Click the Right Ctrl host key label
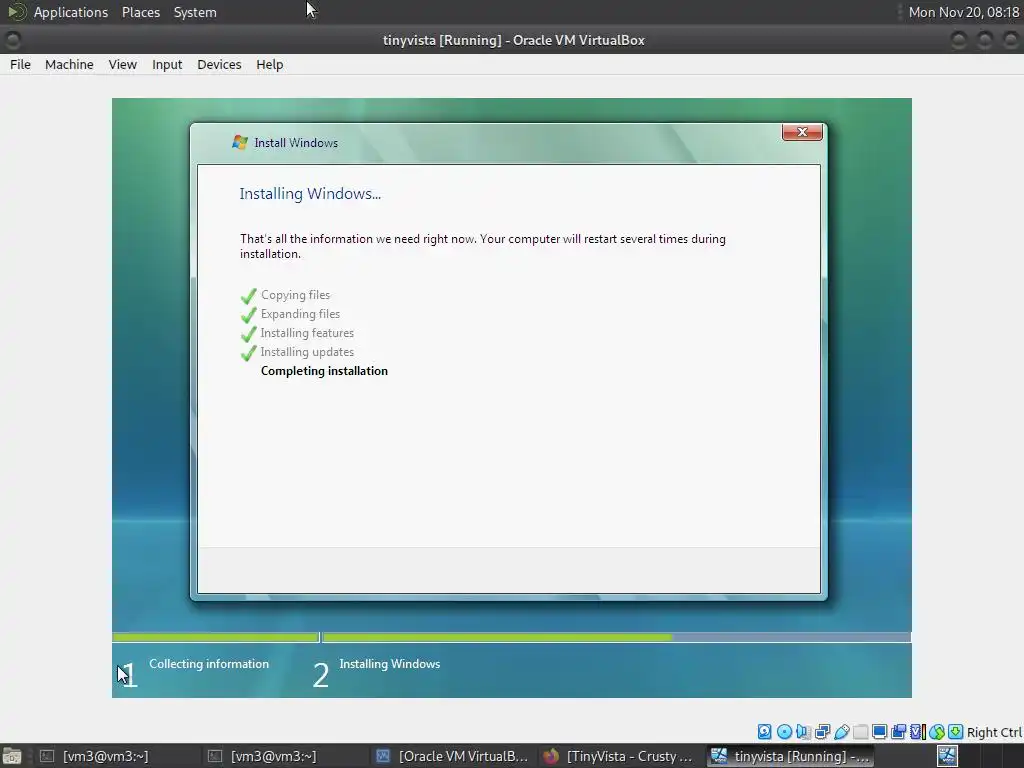This screenshot has width=1024, height=768. click(x=994, y=733)
